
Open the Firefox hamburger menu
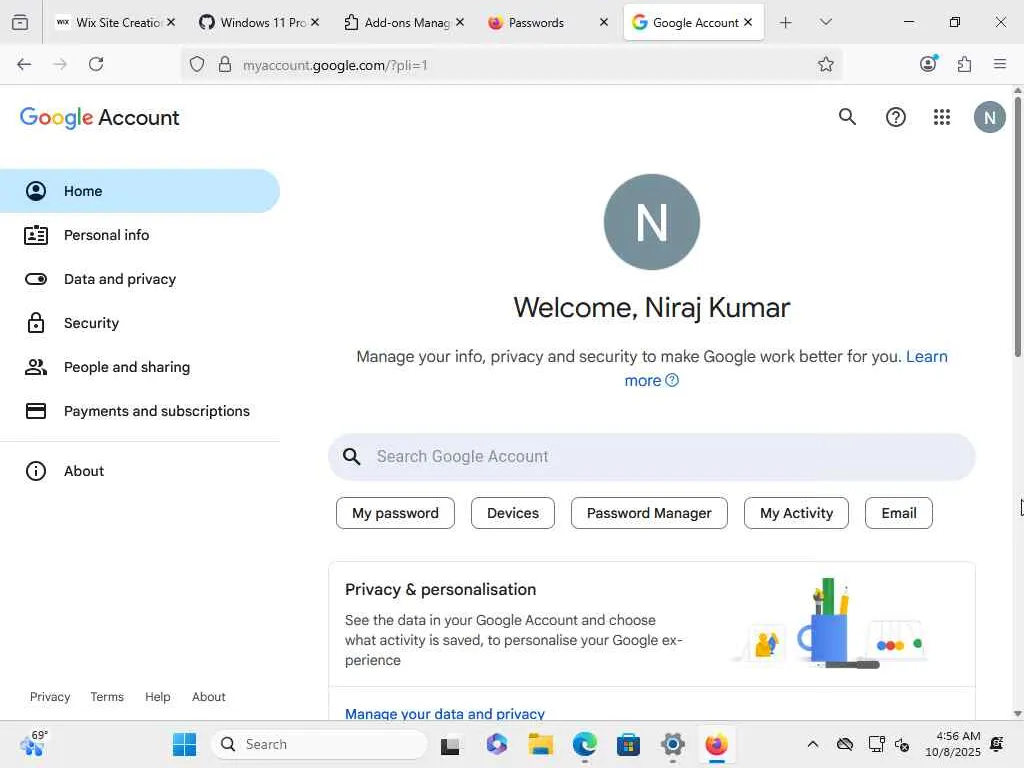pyautogui.click(x=999, y=64)
